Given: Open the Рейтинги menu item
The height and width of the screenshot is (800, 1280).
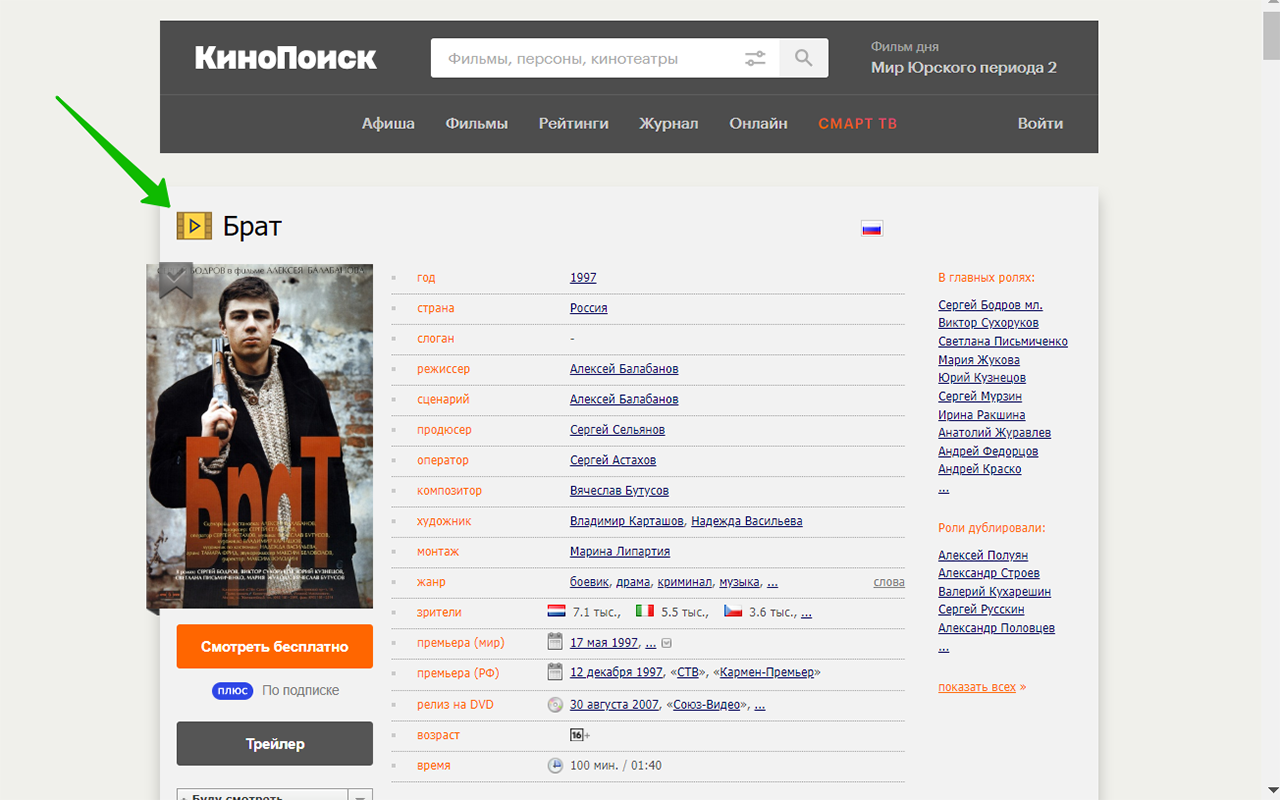Looking at the screenshot, I should tap(574, 124).
